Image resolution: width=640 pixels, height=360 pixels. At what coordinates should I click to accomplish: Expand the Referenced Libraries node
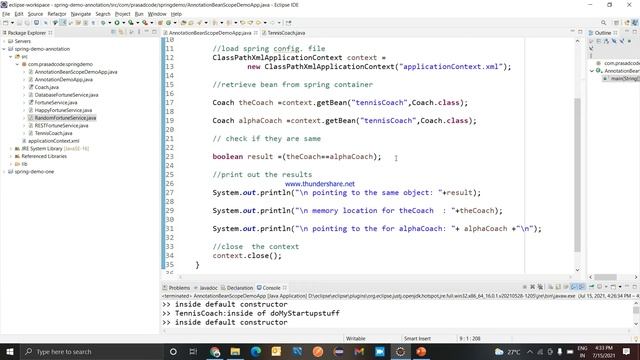pos(11,156)
